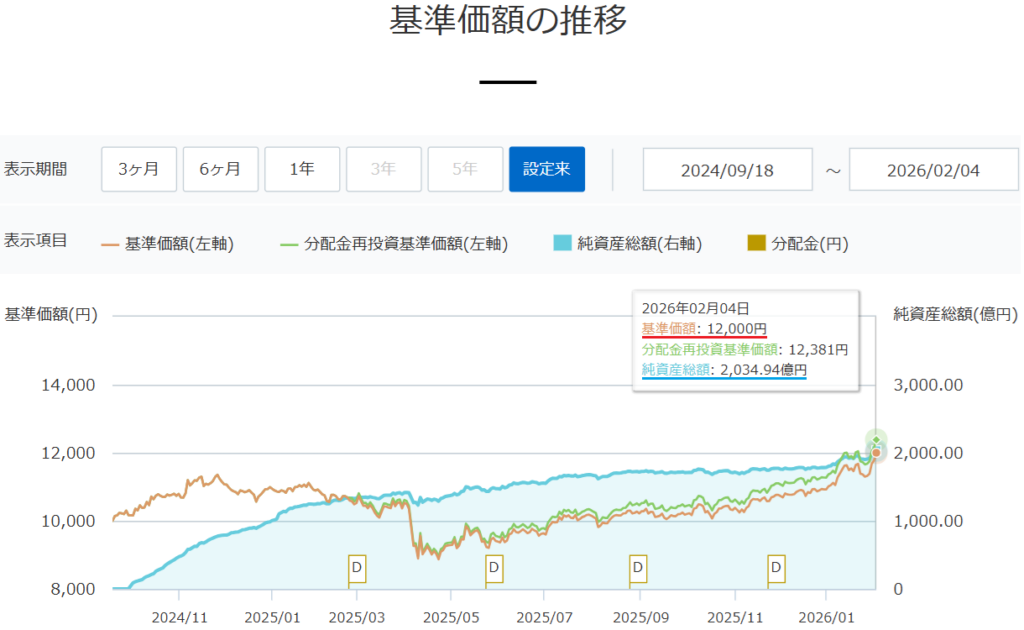Hide the 分配金再投資基準価額(左軸) series
Viewport: 1024px width, 630px height.
394,243
